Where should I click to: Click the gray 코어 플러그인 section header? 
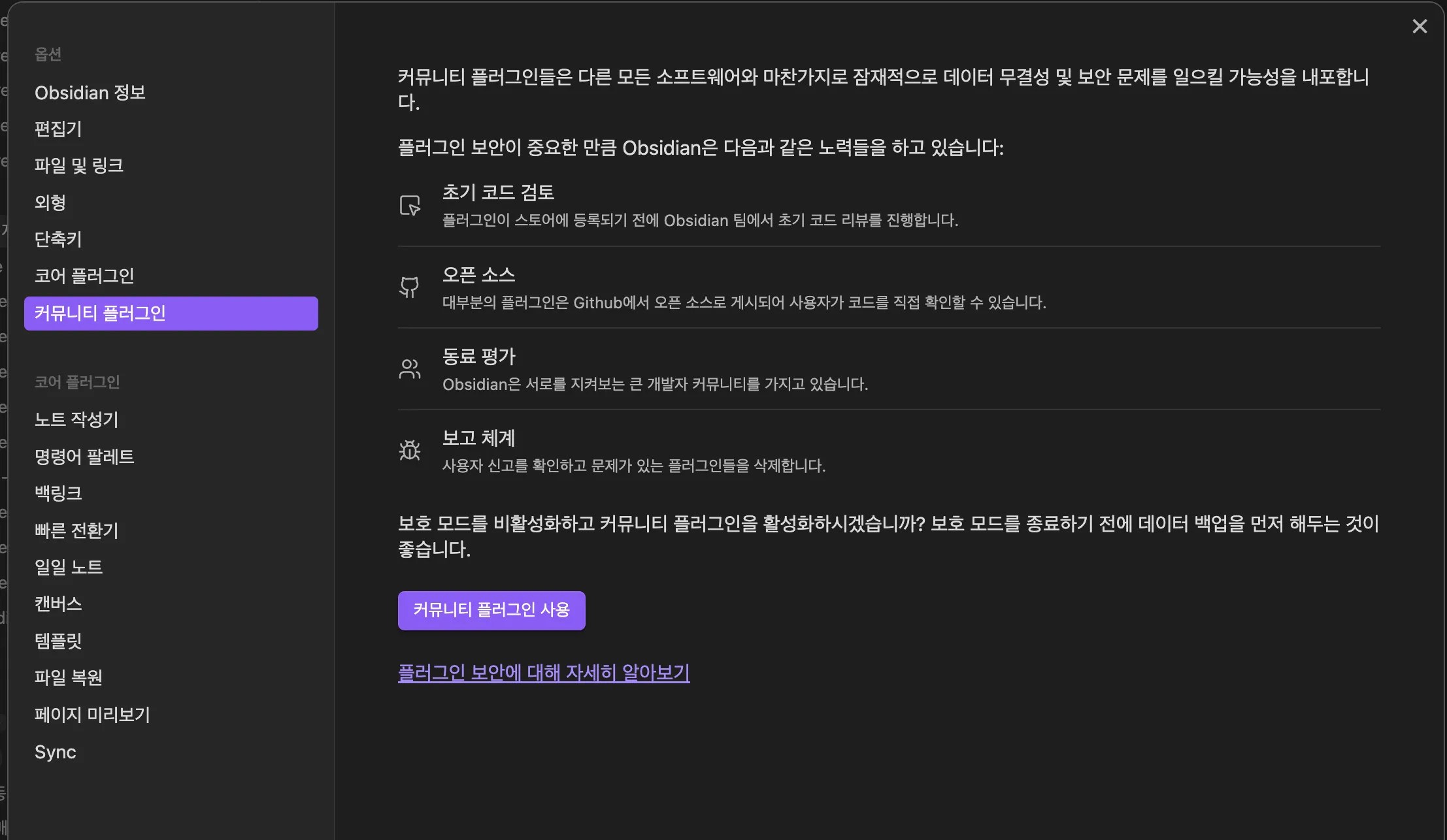click(x=77, y=382)
